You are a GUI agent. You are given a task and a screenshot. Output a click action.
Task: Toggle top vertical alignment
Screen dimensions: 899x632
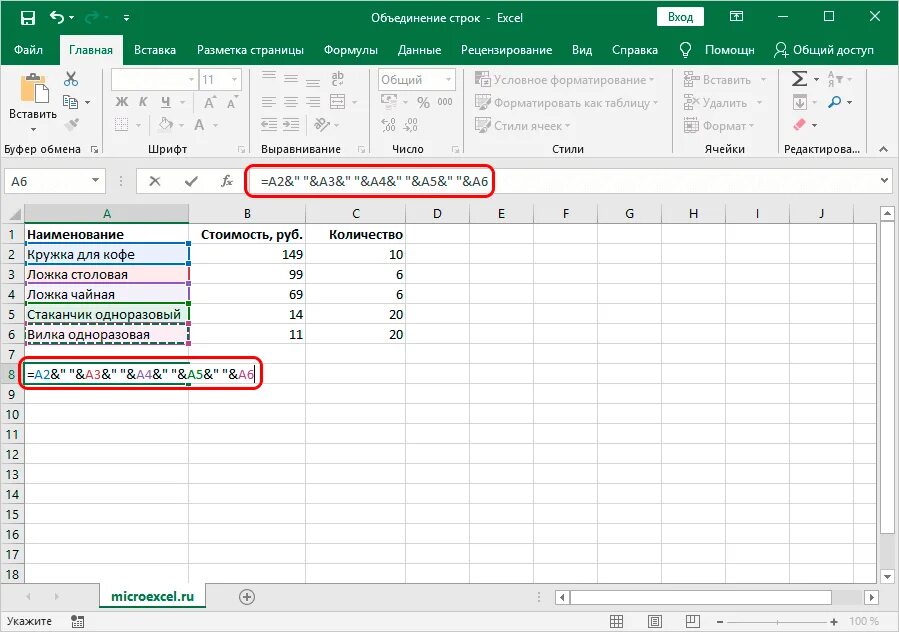pyautogui.click(x=268, y=77)
